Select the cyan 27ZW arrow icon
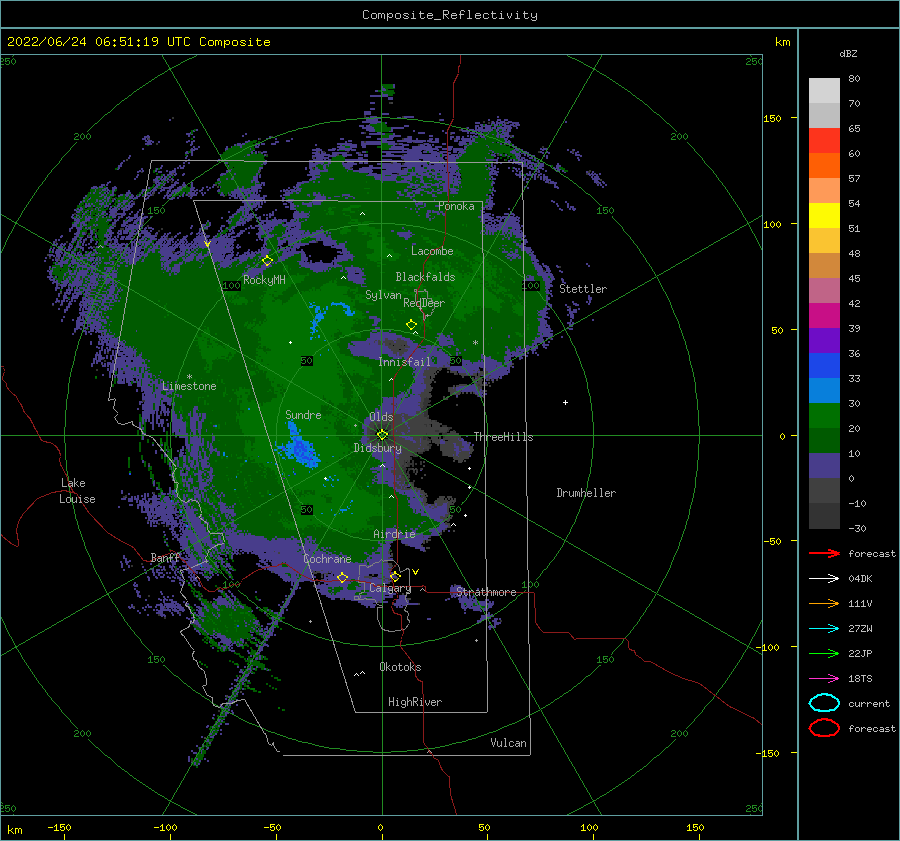 point(824,629)
